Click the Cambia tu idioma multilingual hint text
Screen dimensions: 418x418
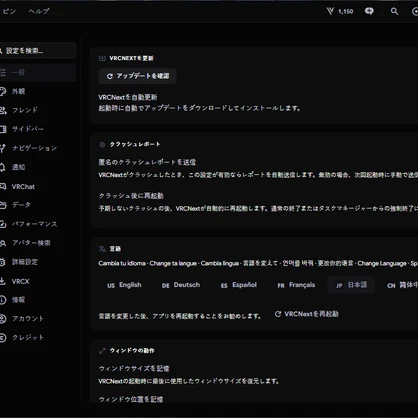pos(258,264)
